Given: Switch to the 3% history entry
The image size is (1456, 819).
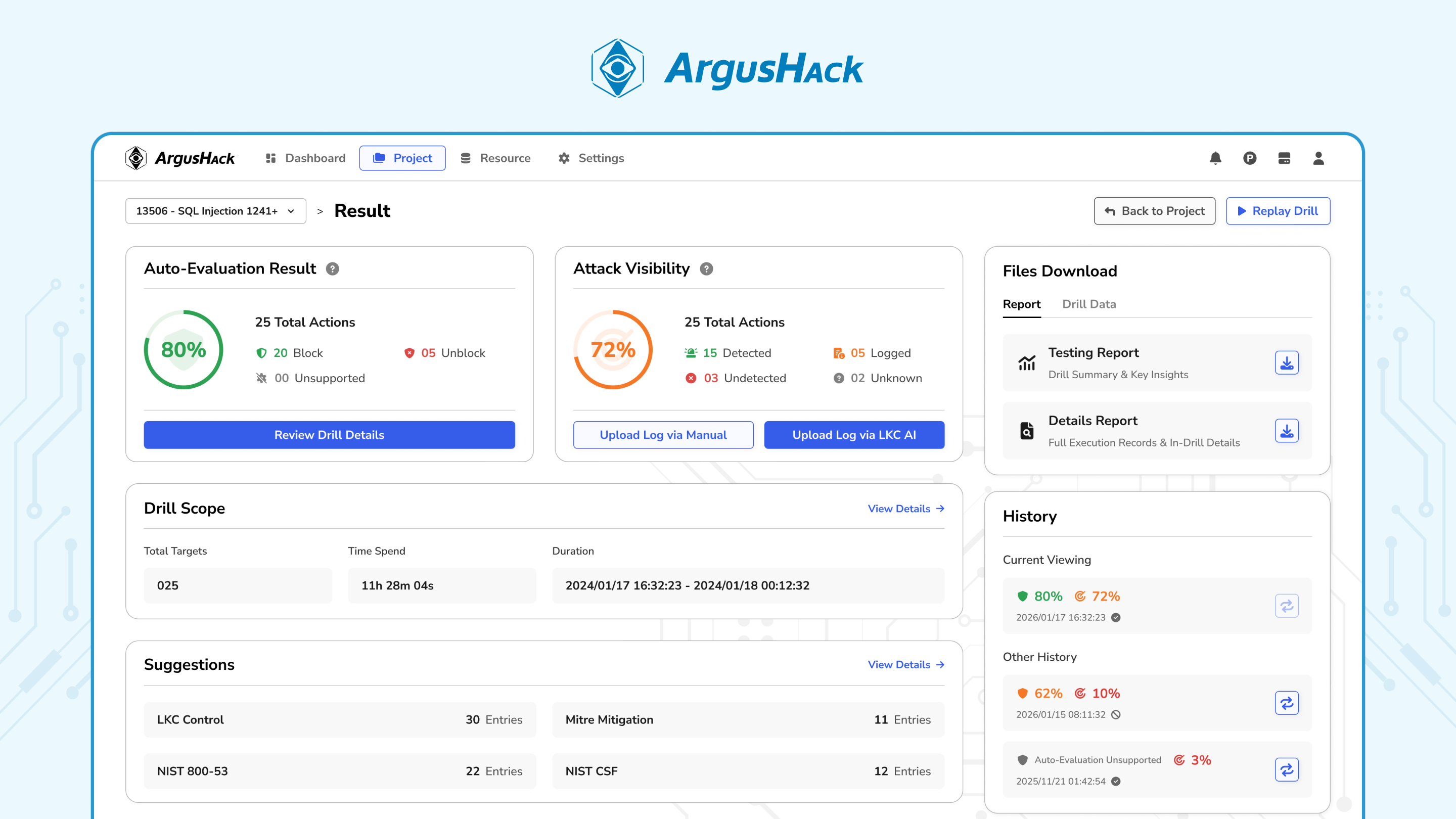Looking at the screenshot, I should 1287,770.
